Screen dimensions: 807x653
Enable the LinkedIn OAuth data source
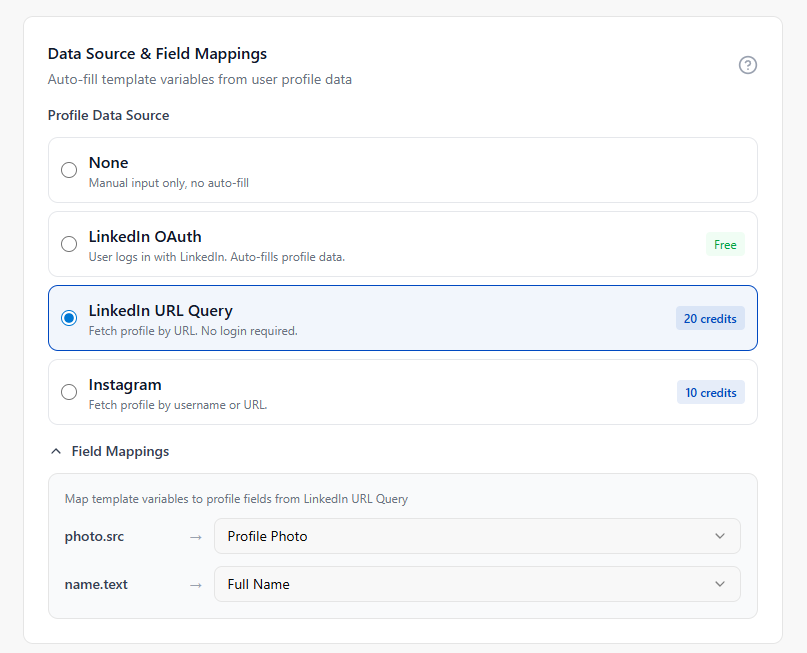[69, 244]
